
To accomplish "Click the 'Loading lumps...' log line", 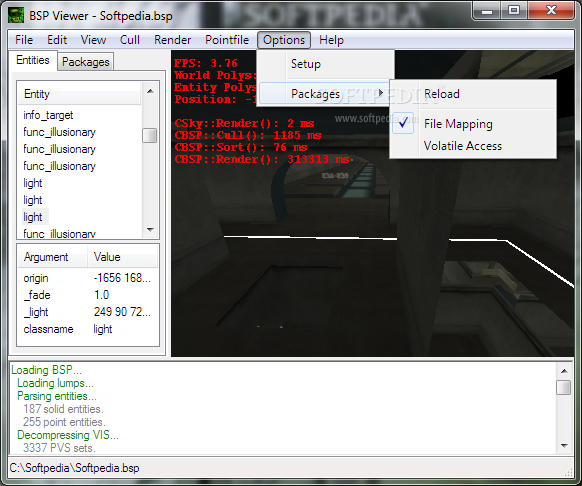I will tap(55, 383).
